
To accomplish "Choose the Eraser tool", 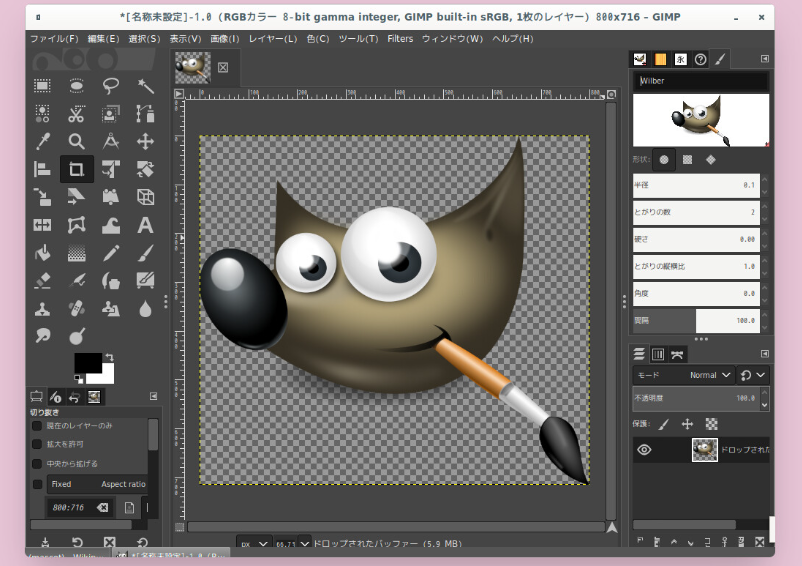I will point(42,281).
